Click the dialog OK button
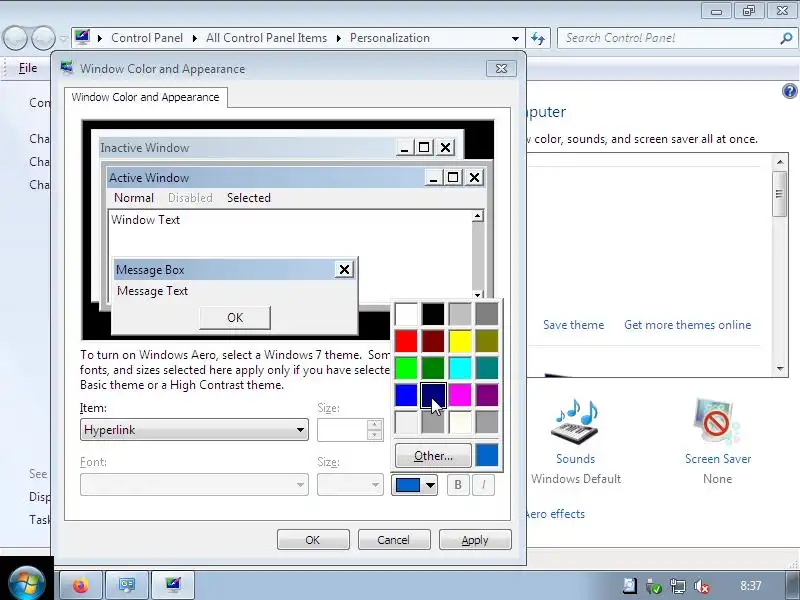 coord(313,540)
